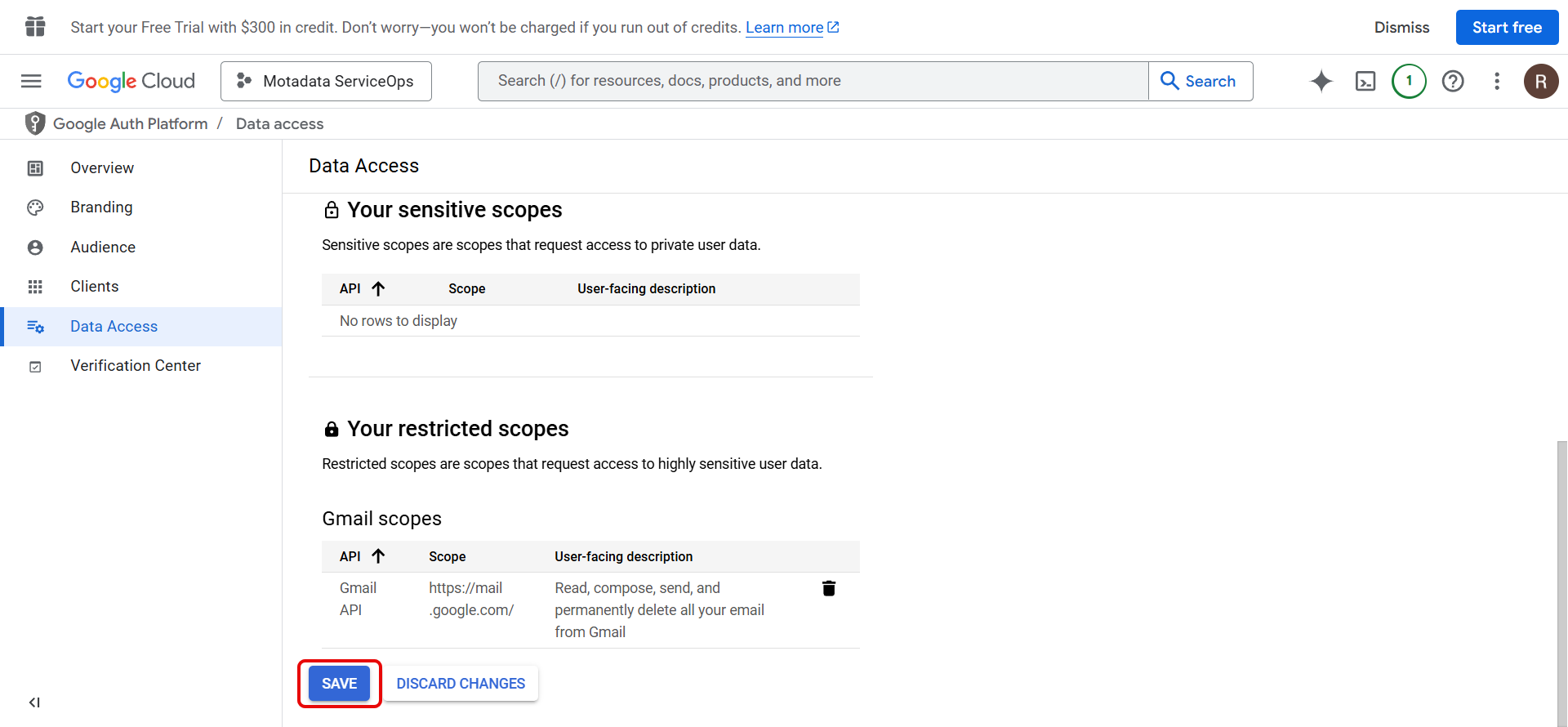Open the main navigation hamburger menu
The width and height of the screenshot is (1568, 727).
coord(31,81)
